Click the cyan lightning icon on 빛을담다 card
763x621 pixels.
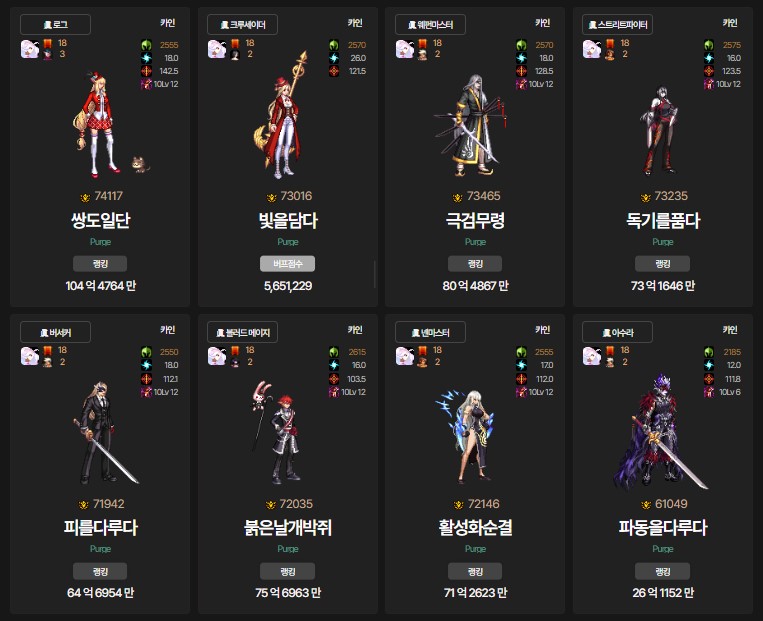coord(334,58)
